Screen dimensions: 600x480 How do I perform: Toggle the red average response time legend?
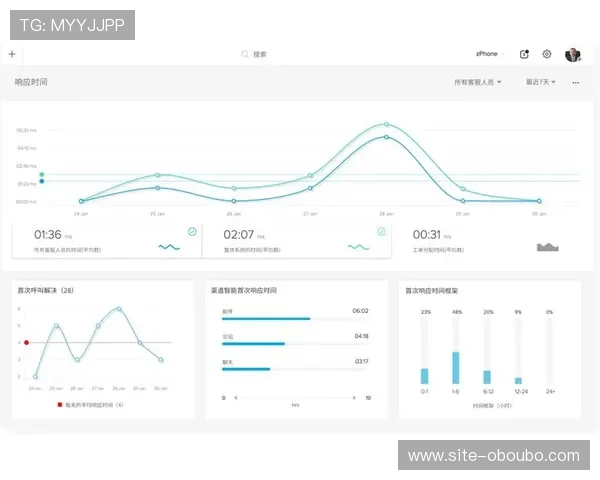pyautogui.click(x=59, y=405)
